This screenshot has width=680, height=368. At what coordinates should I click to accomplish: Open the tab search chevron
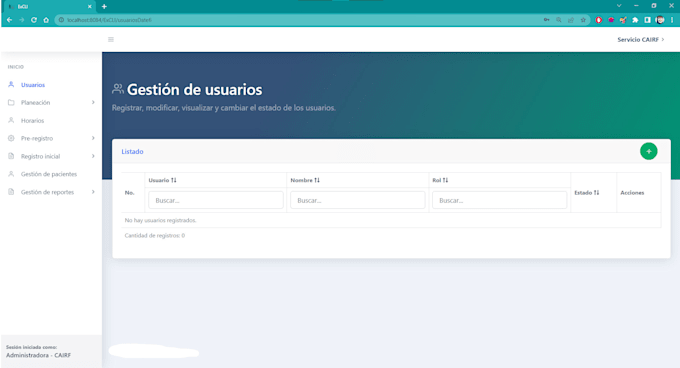(x=619, y=6)
